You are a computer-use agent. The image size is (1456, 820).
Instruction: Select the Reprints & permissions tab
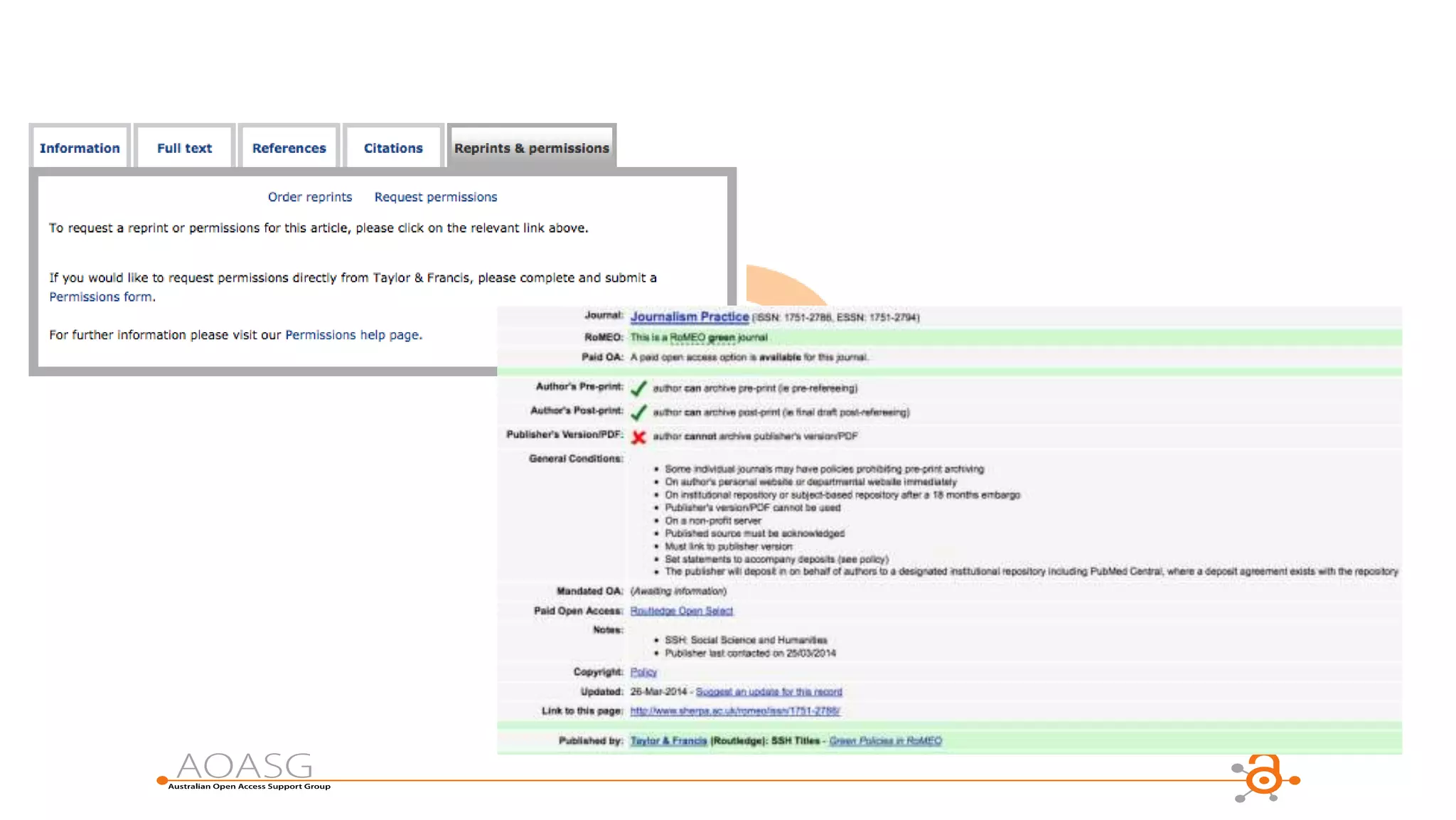pos(531,148)
